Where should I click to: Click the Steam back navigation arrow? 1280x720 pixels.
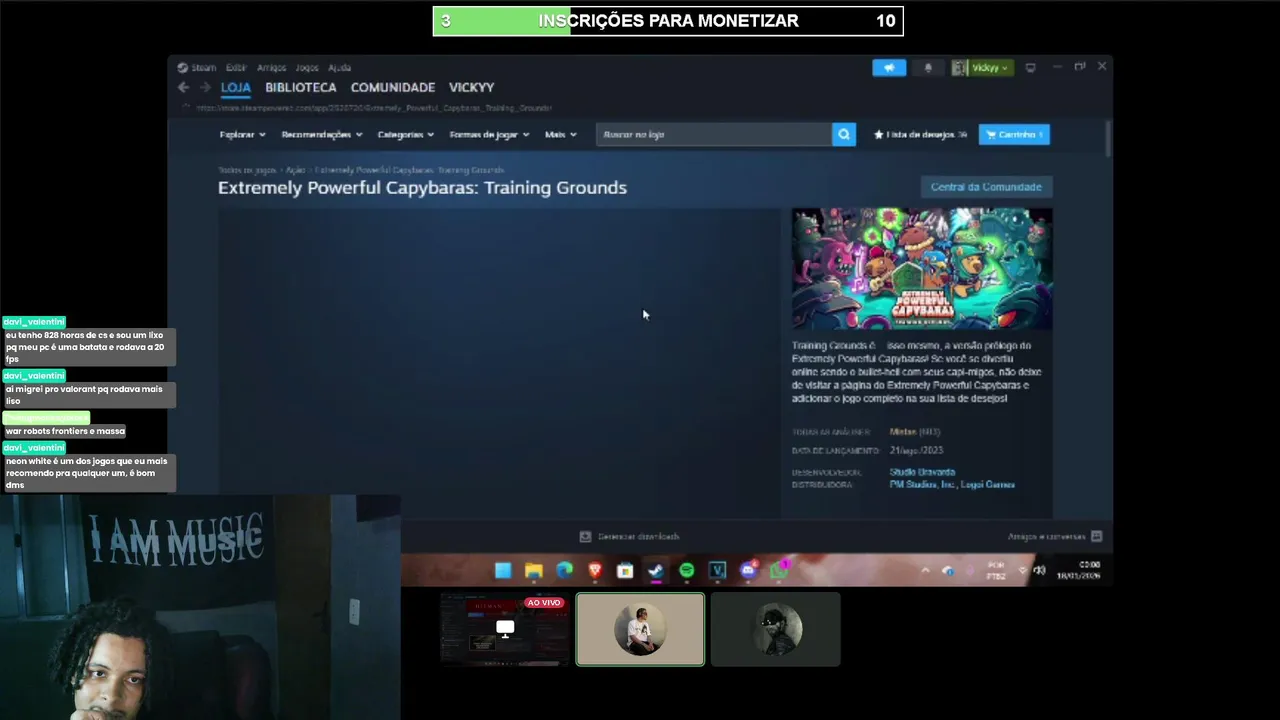click(x=183, y=87)
